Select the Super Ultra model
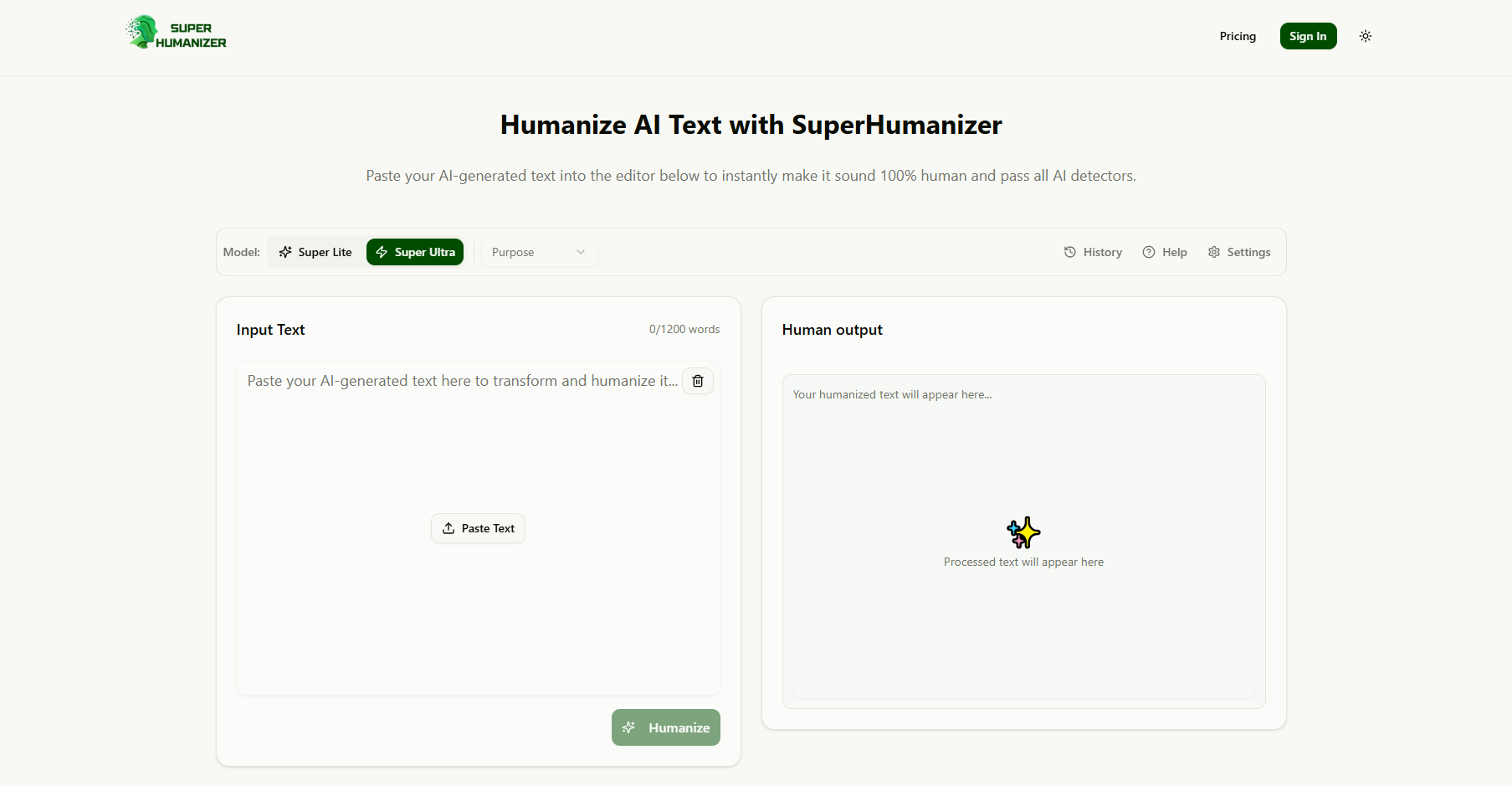The image size is (1512, 786). tap(415, 252)
